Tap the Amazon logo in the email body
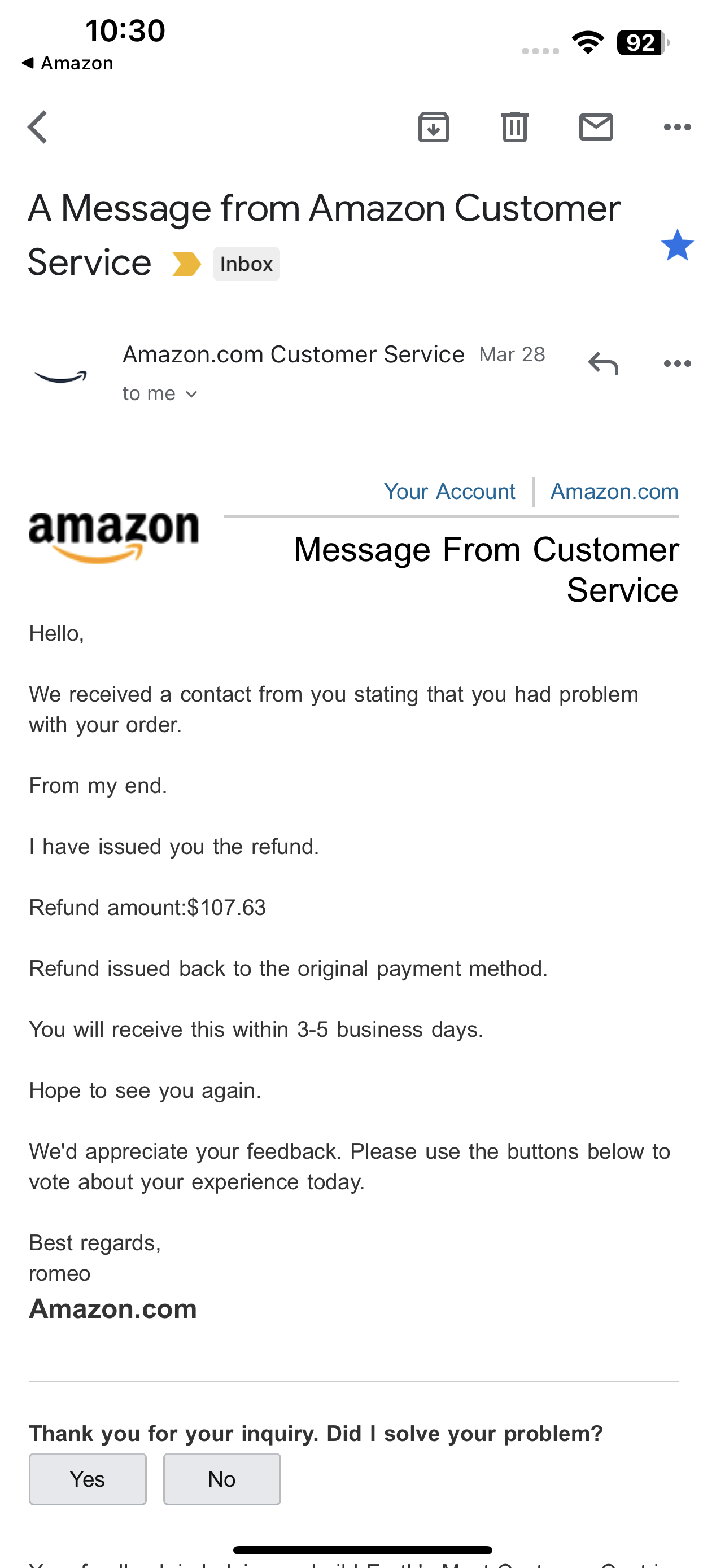The height and width of the screenshot is (1568, 725). (113, 535)
